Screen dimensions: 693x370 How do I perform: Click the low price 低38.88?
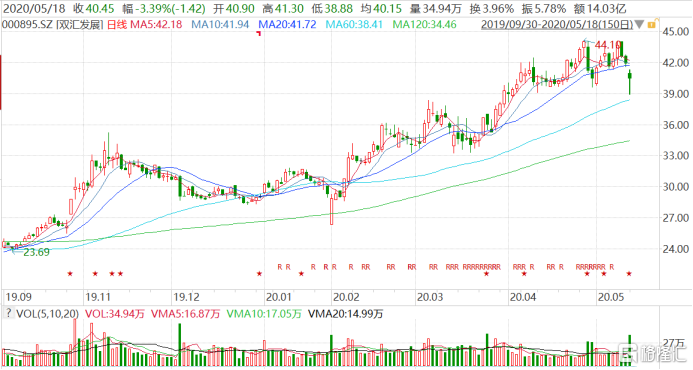pos(332,8)
